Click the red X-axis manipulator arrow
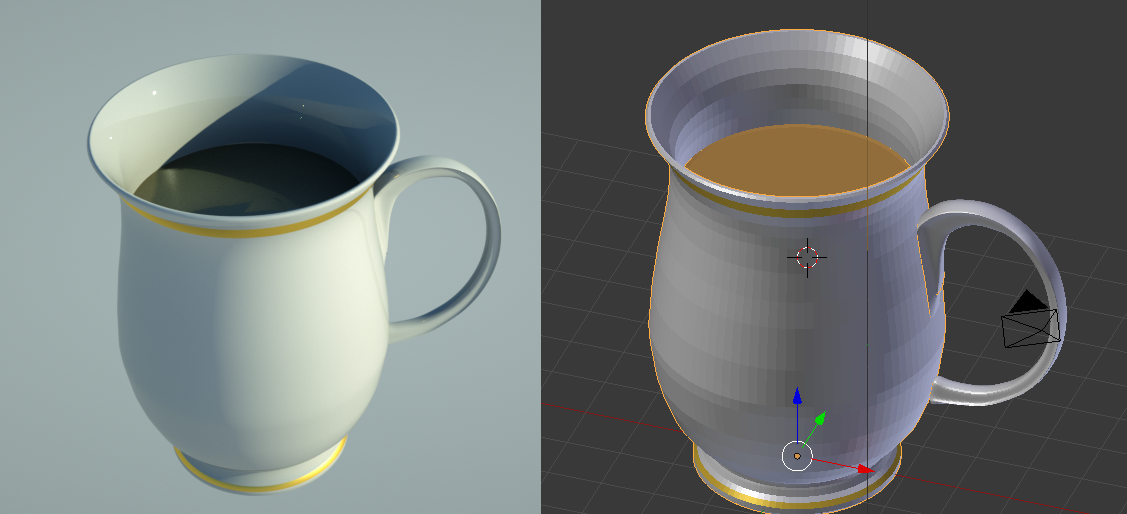 click(x=864, y=469)
